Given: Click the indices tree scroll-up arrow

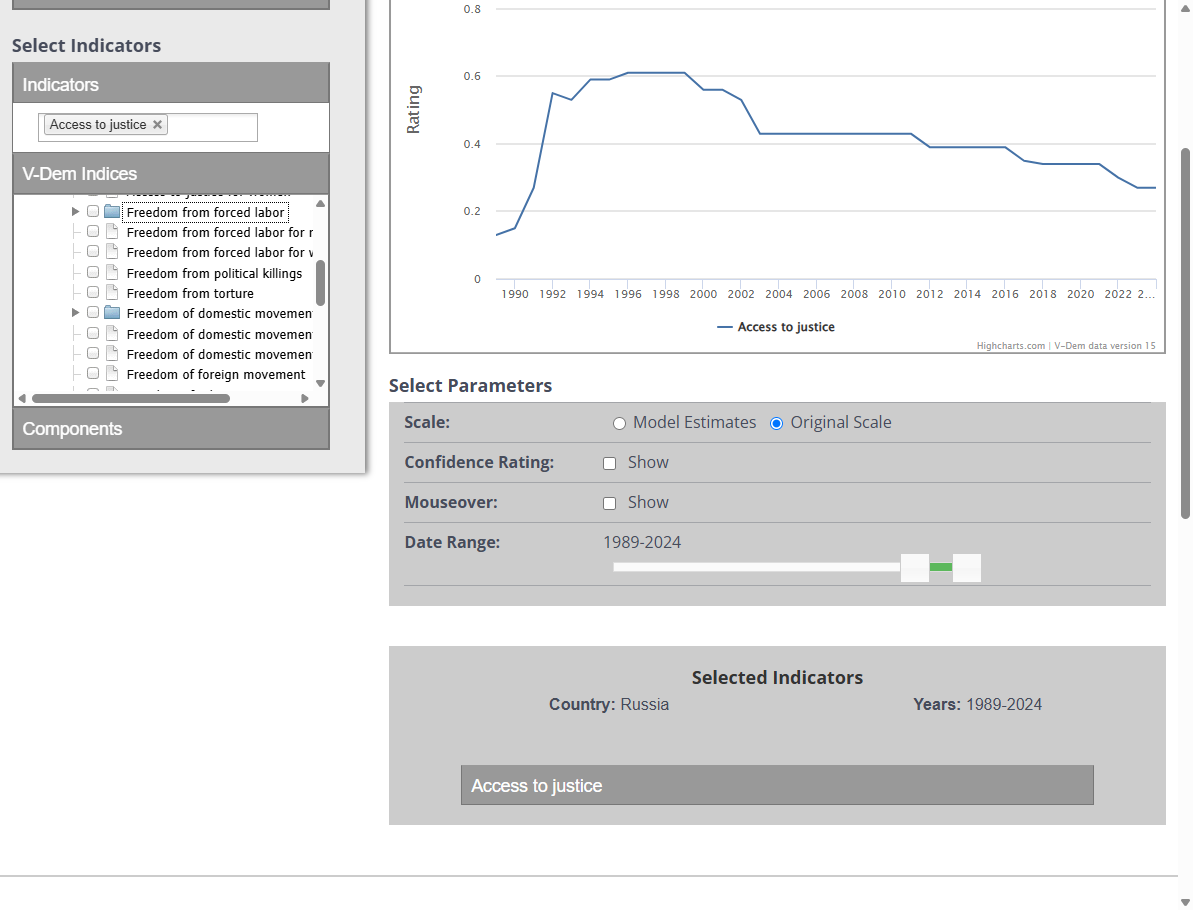Looking at the screenshot, I should point(320,203).
